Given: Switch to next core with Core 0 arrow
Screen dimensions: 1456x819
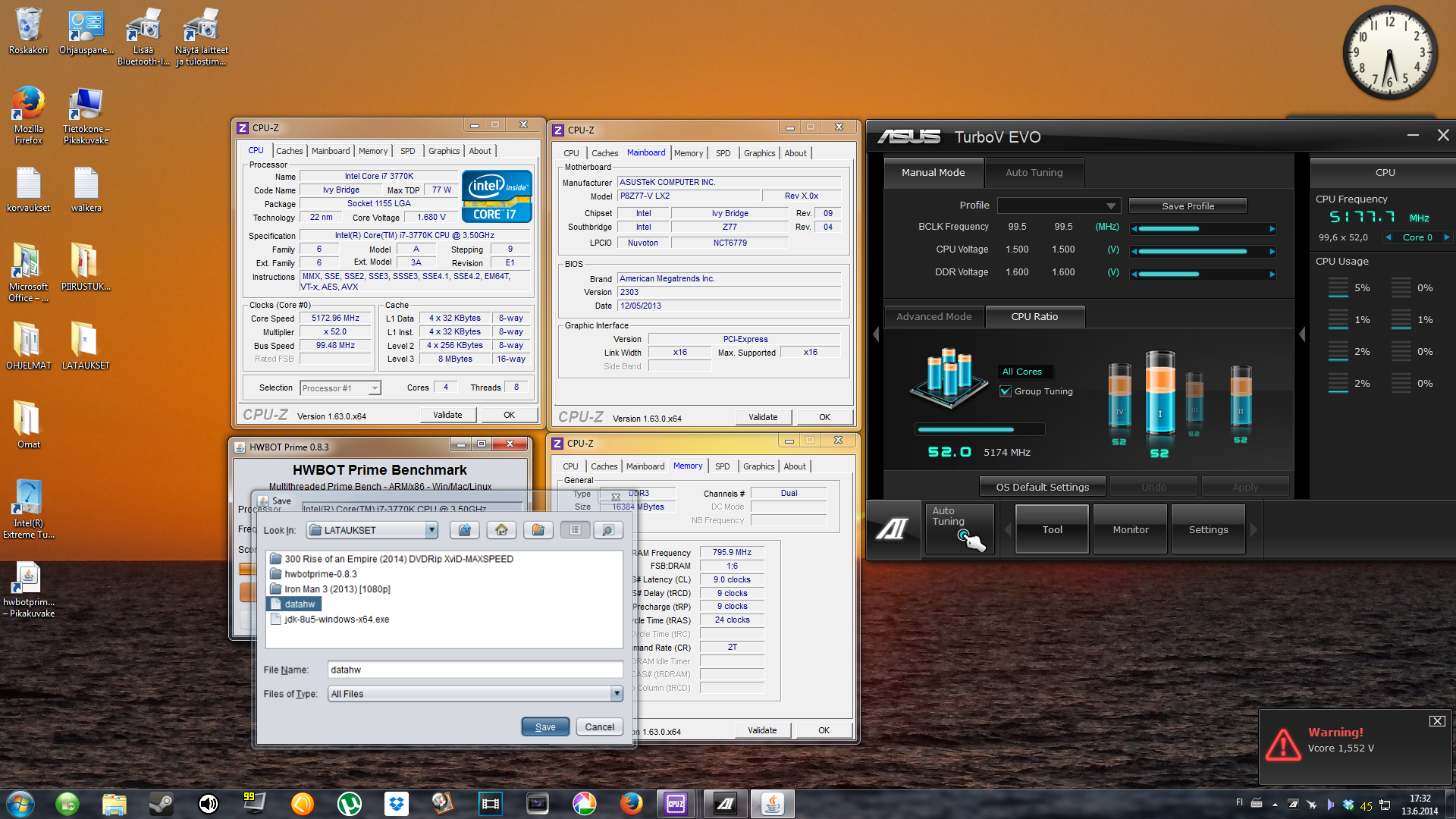Looking at the screenshot, I should pyautogui.click(x=1446, y=237).
